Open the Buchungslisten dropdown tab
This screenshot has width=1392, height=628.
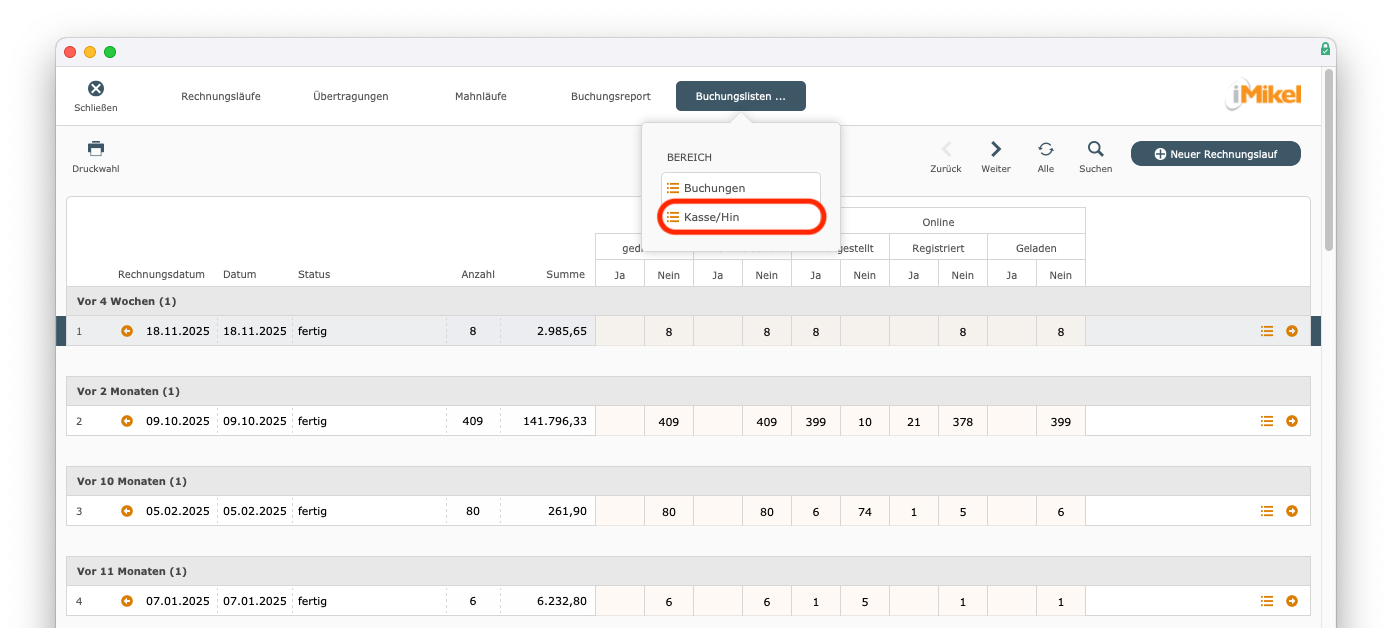click(740, 96)
